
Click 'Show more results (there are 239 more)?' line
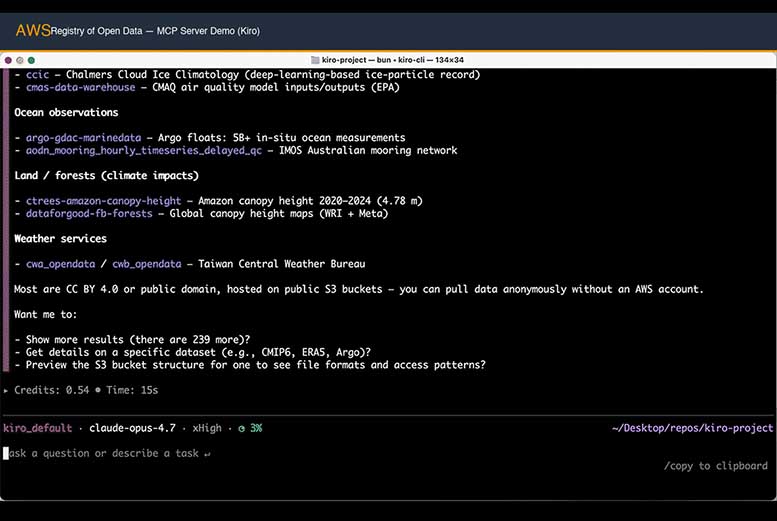138,340
